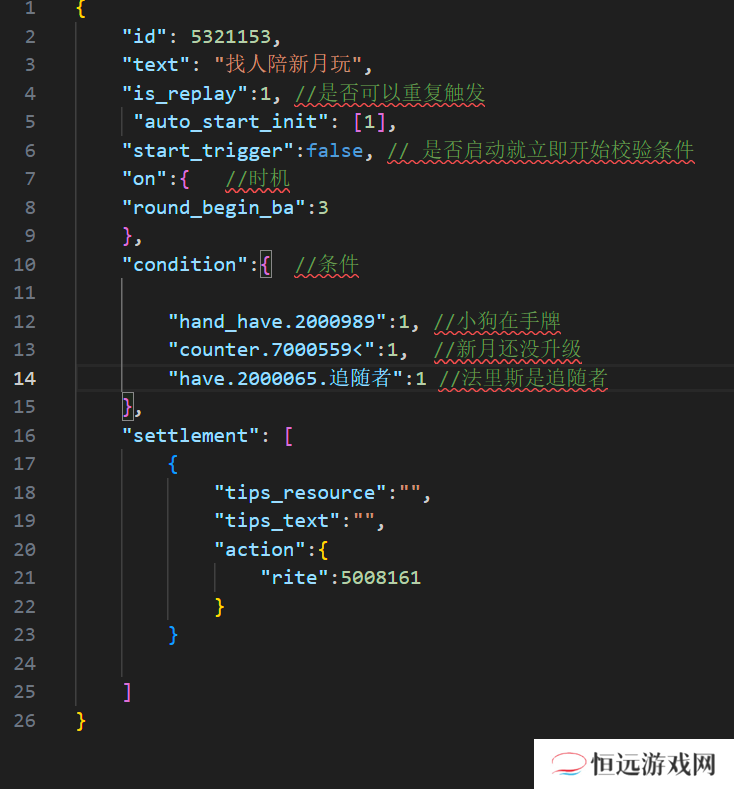The image size is (734, 789).
Task: Click the "tips_resource" key
Action: [x=300, y=493]
